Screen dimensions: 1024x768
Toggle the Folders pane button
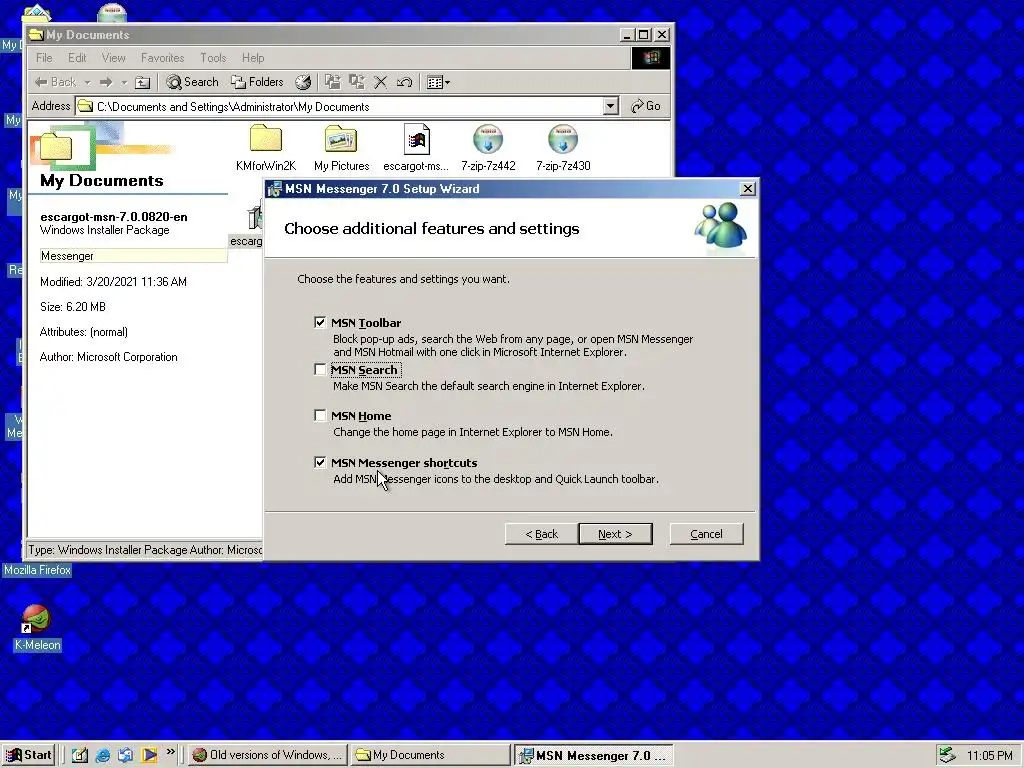tap(257, 82)
